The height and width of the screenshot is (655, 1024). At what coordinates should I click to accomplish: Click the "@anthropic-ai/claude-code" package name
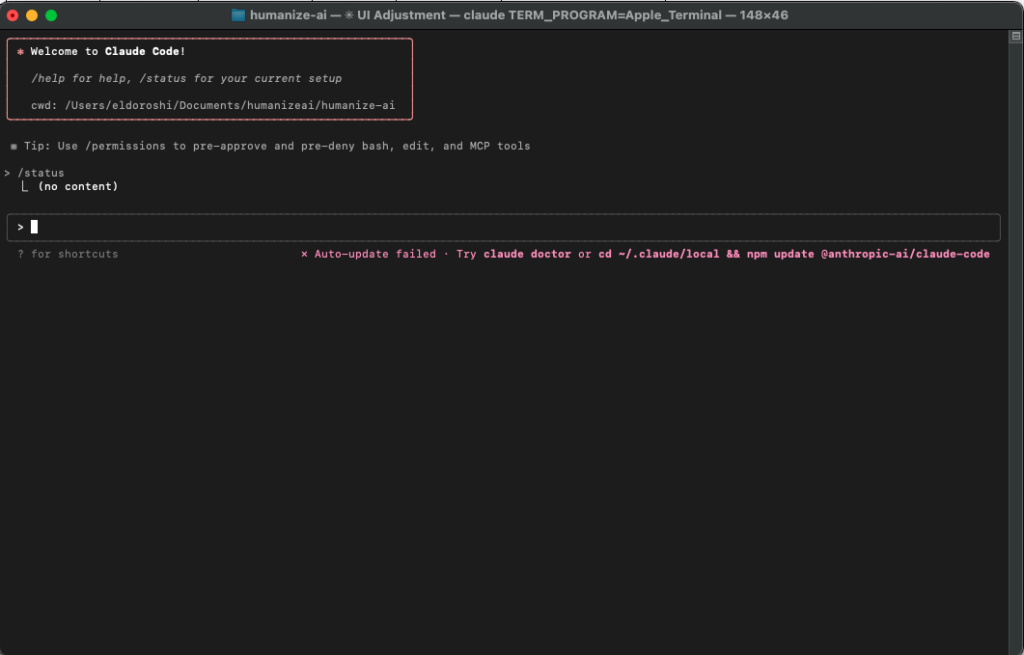point(905,254)
